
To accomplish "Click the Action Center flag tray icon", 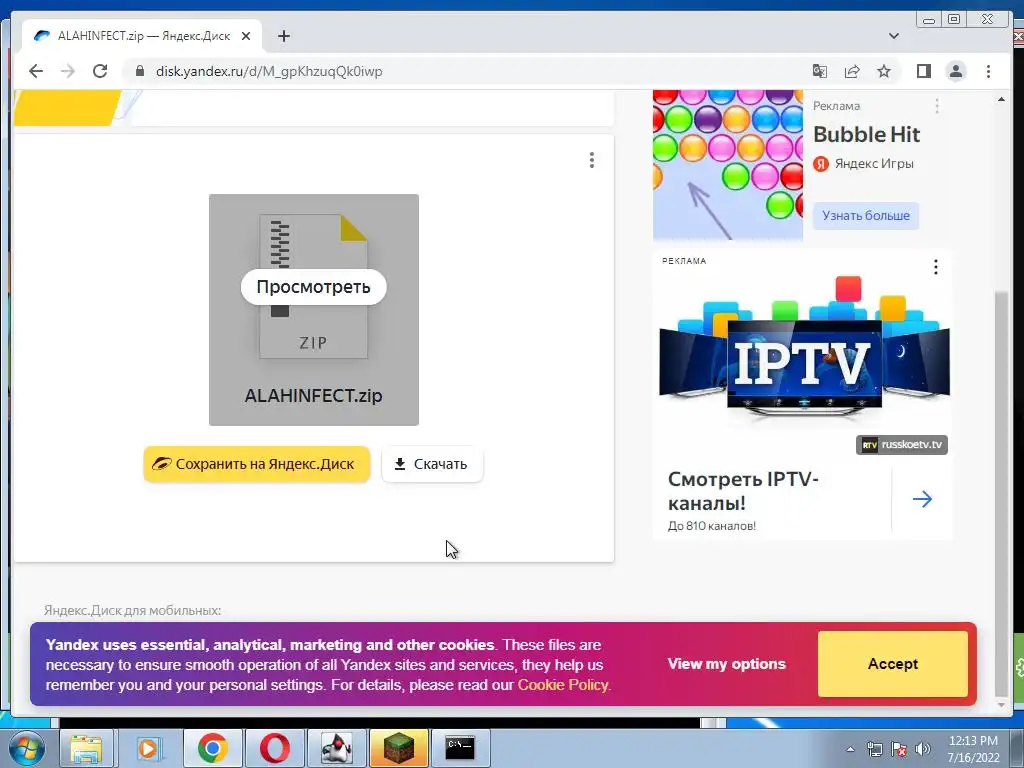I will pos(899,749).
